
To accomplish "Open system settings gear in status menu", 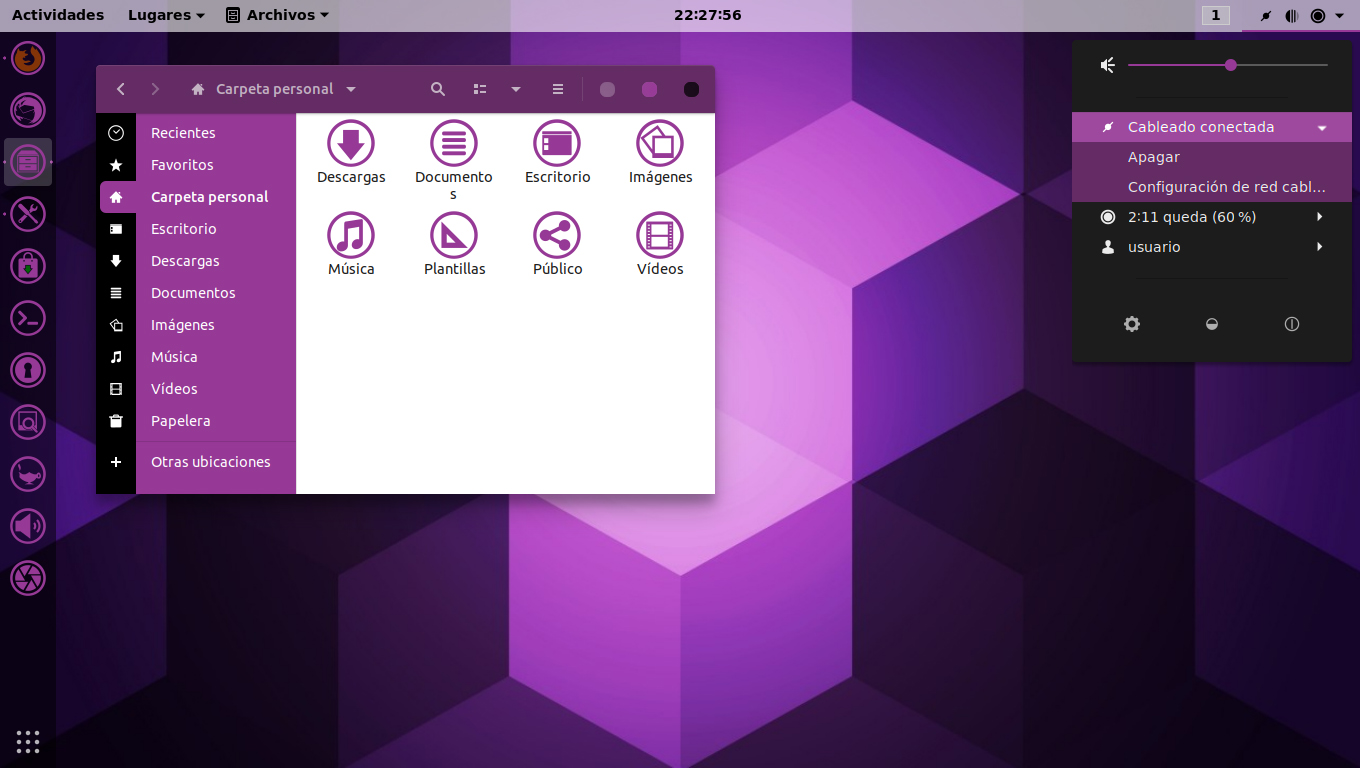I will (1132, 324).
